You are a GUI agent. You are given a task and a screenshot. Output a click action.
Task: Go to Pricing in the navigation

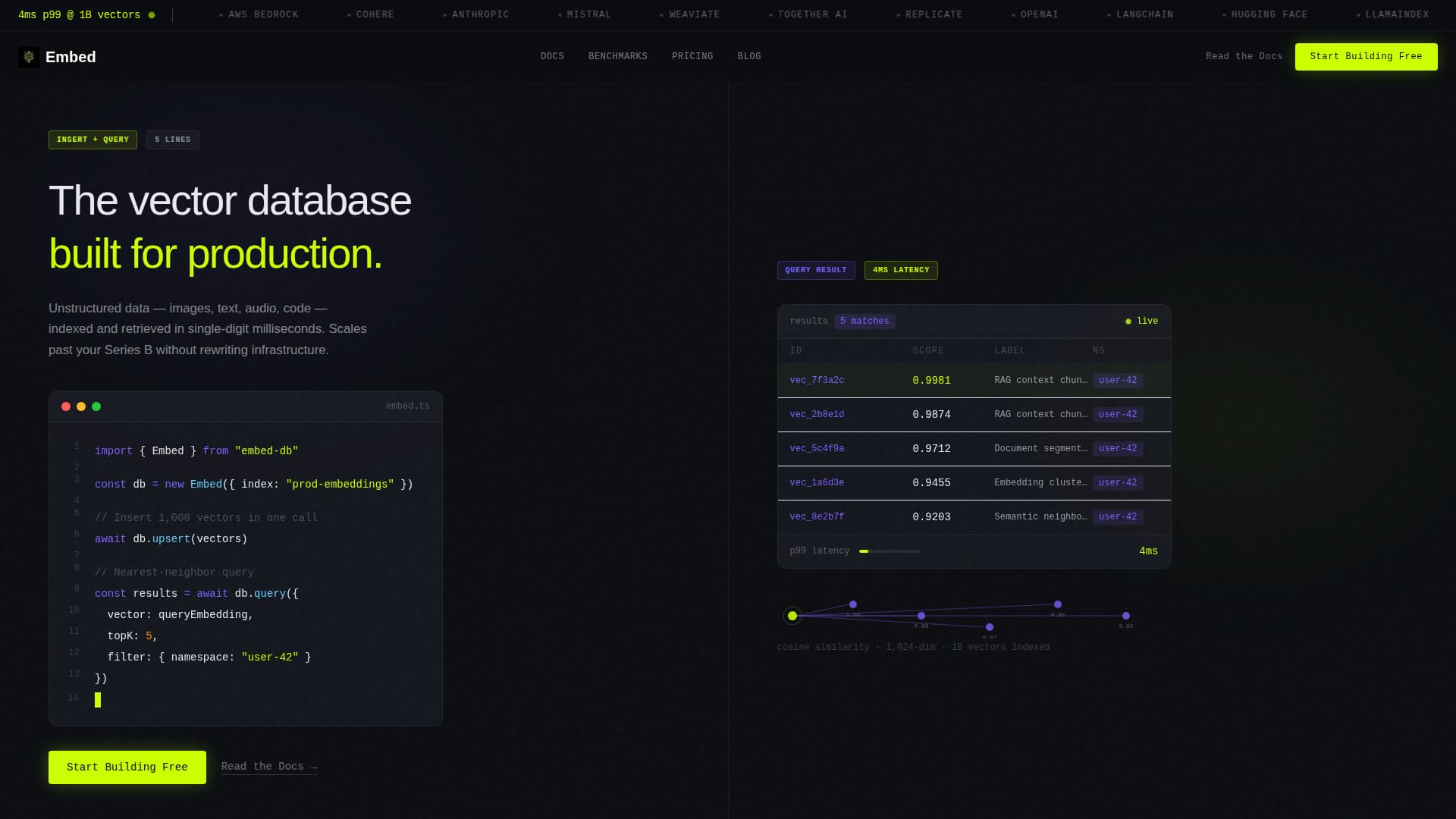[x=692, y=57]
